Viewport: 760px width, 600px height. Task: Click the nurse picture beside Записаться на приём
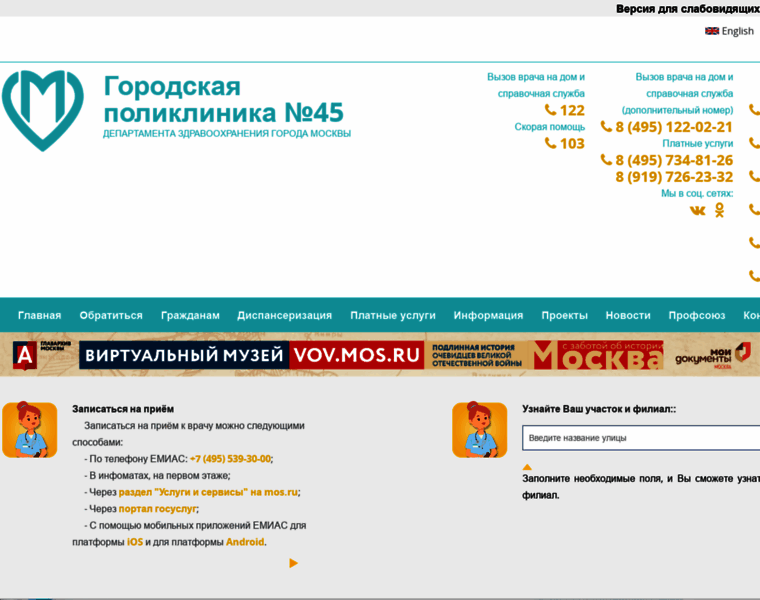30,429
